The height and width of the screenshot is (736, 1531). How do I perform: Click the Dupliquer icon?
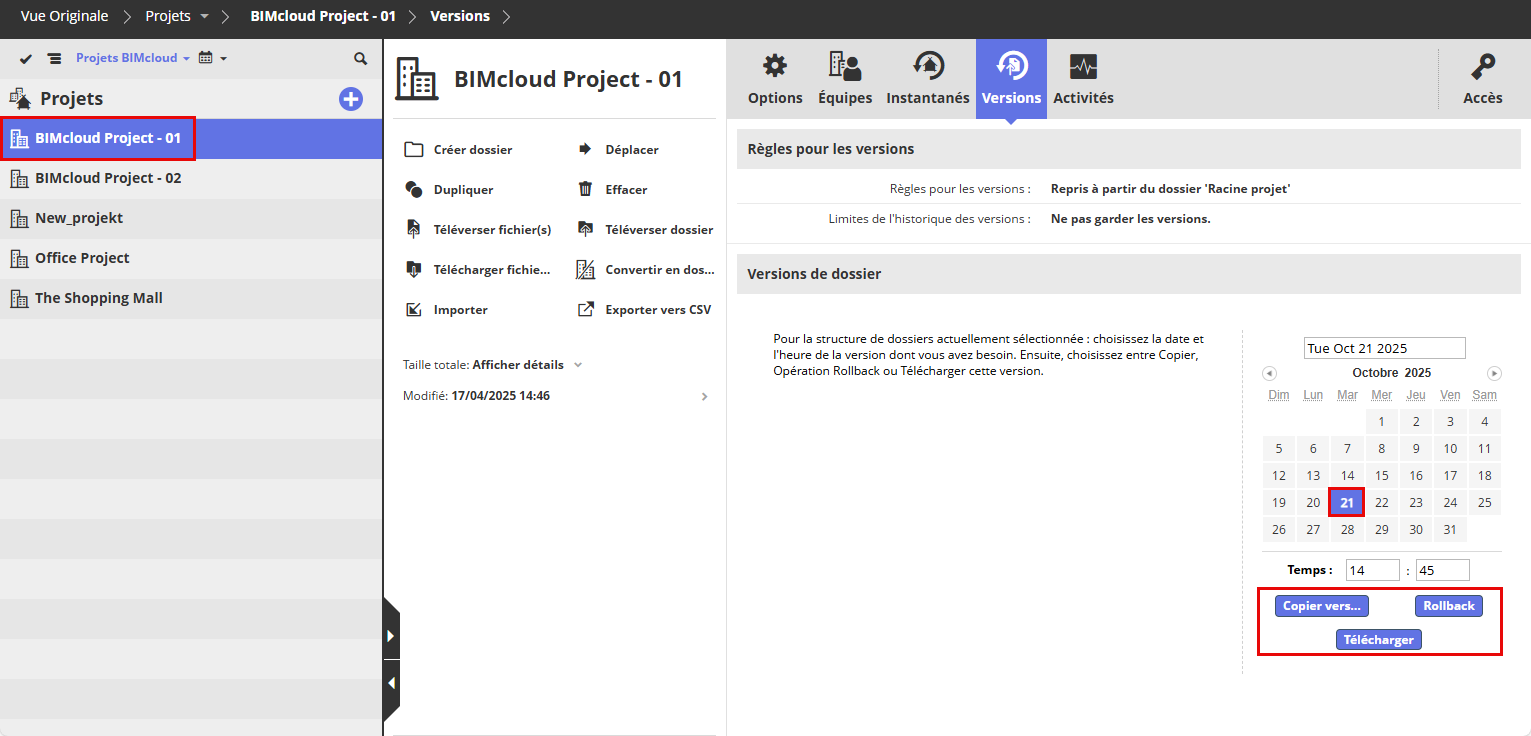[x=414, y=190]
